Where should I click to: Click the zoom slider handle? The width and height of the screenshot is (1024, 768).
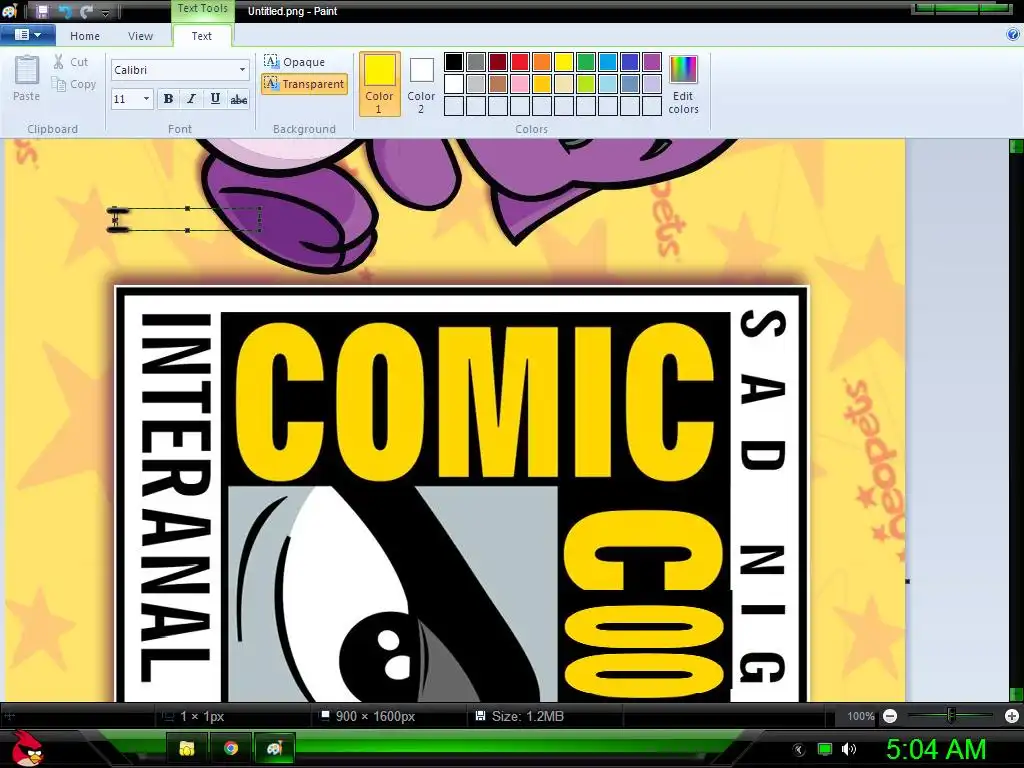951,716
